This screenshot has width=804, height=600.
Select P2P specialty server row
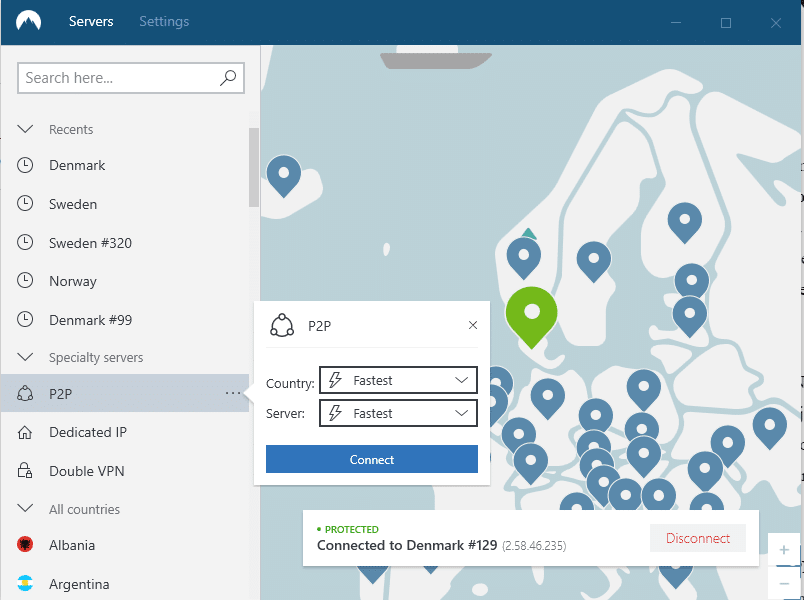125,393
